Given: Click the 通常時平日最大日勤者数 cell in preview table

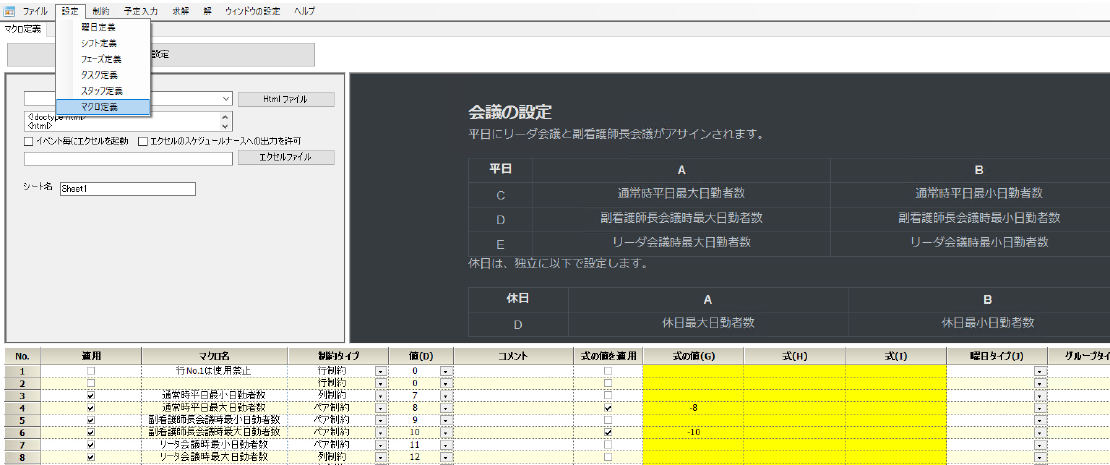Looking at the screenshot, I should point(681,194).
